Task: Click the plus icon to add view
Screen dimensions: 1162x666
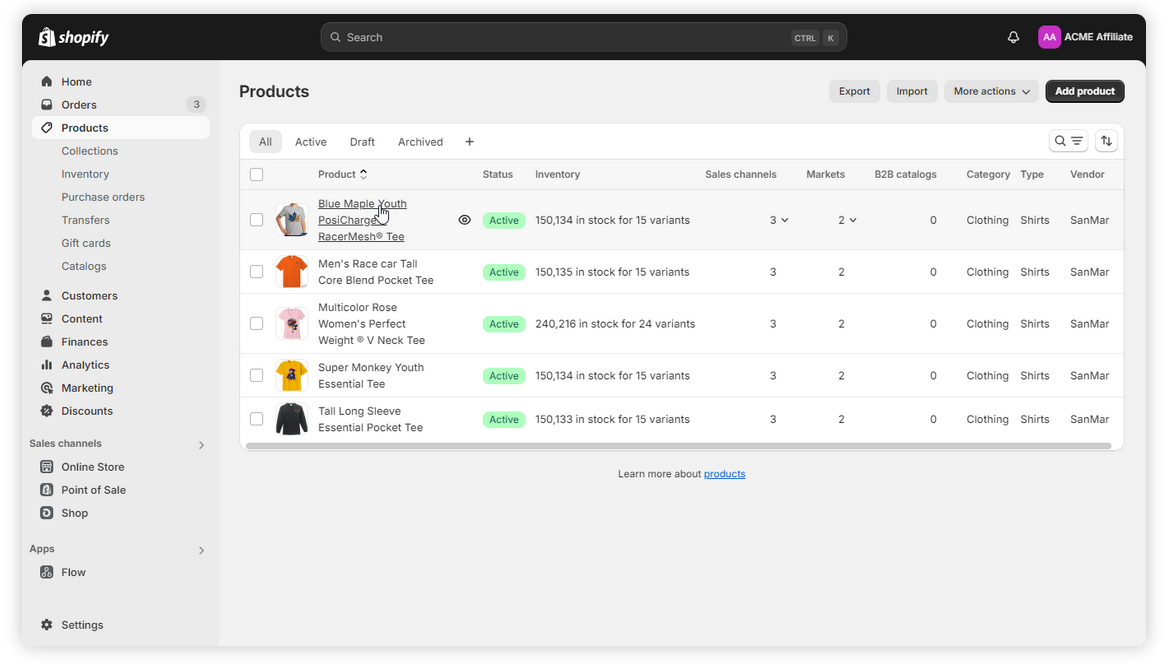Action: 469,142
